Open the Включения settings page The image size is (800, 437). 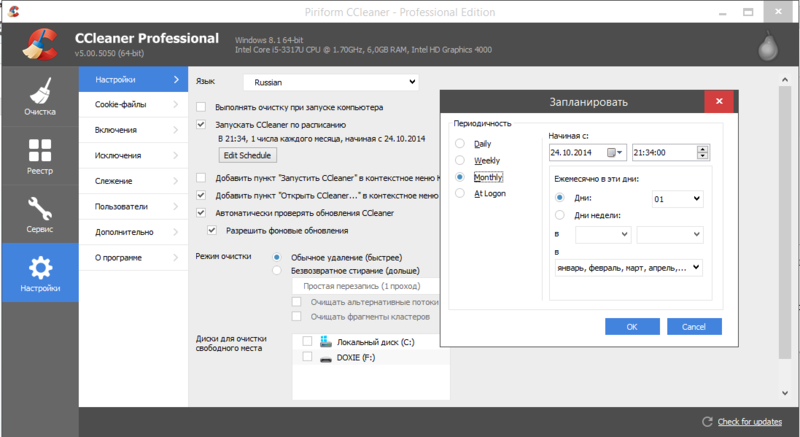(134, 130)
